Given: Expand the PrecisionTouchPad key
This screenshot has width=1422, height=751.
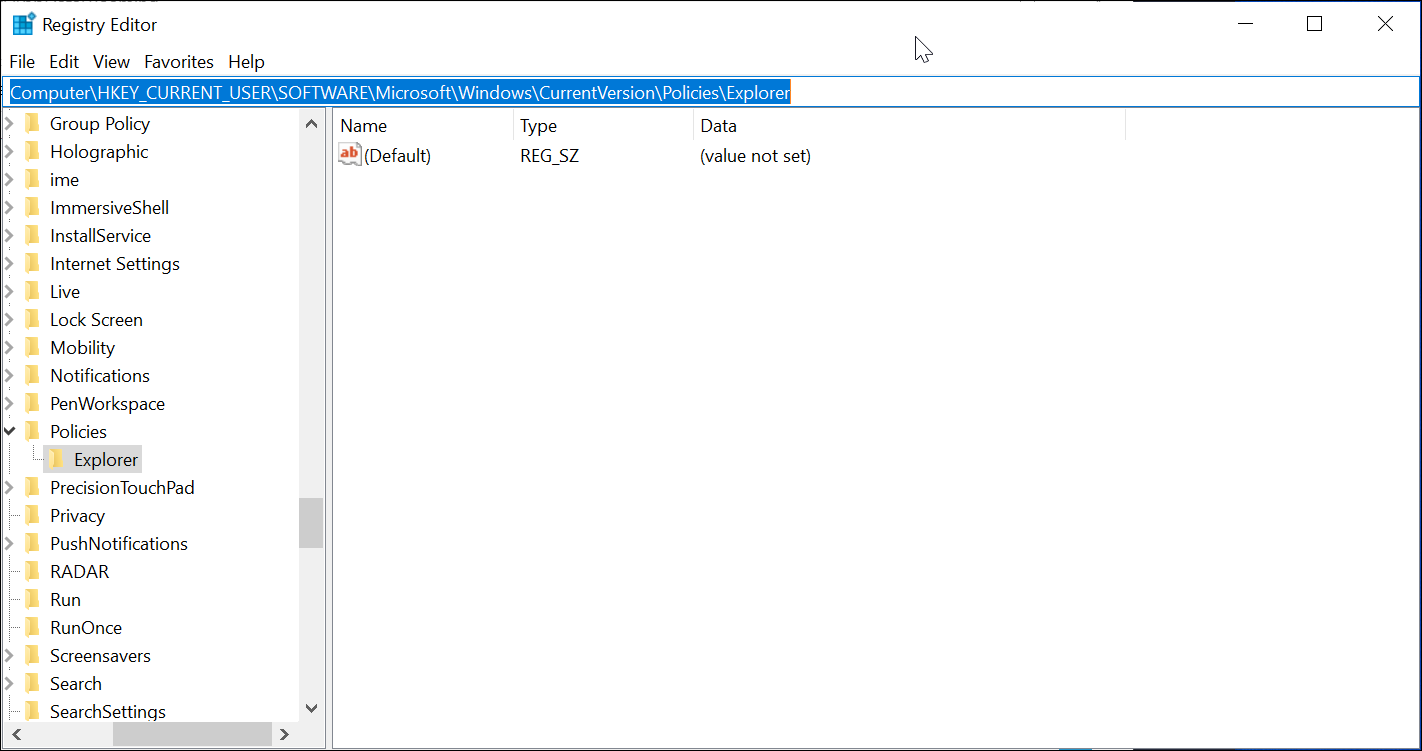Looking at the screenshot, I should (x=10, y=488).
